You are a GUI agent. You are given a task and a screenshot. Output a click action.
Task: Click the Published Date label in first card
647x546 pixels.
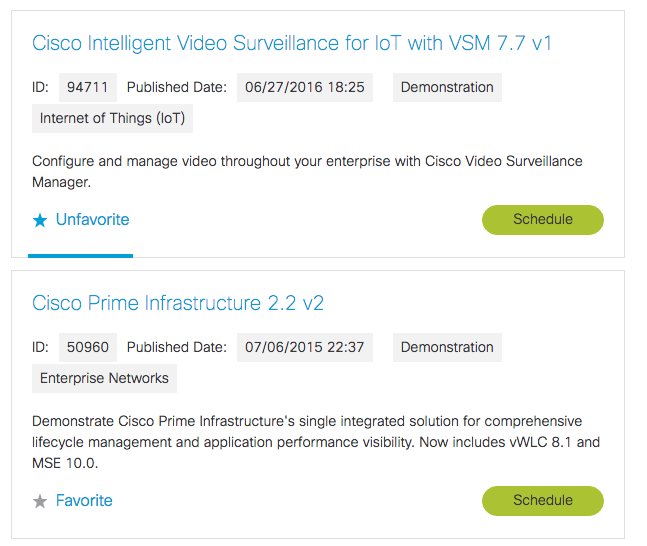[176, 88]
